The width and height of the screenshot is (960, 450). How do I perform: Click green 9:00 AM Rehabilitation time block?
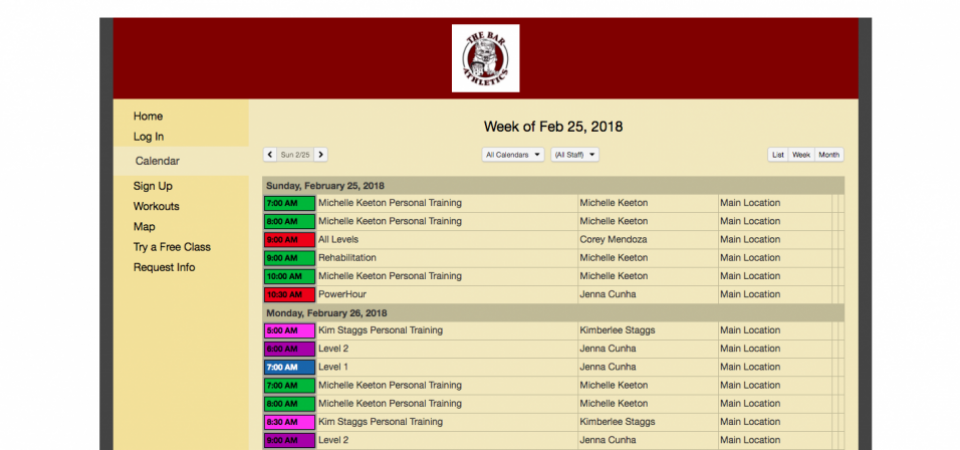coord(290,258)
